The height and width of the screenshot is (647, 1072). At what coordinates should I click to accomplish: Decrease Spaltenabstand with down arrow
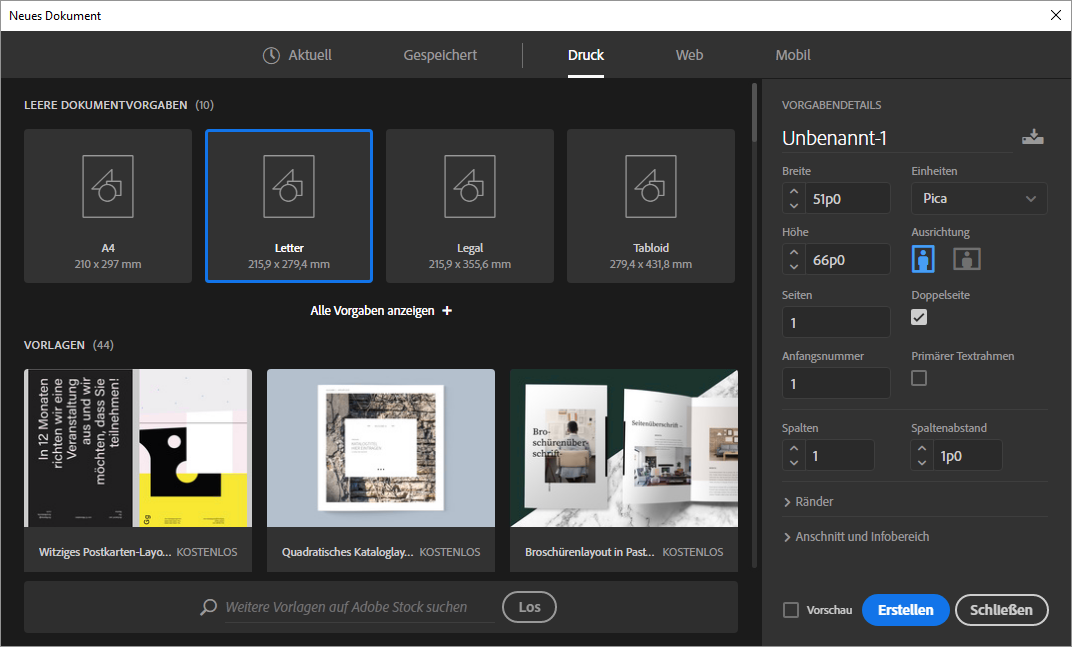(922, 462)
